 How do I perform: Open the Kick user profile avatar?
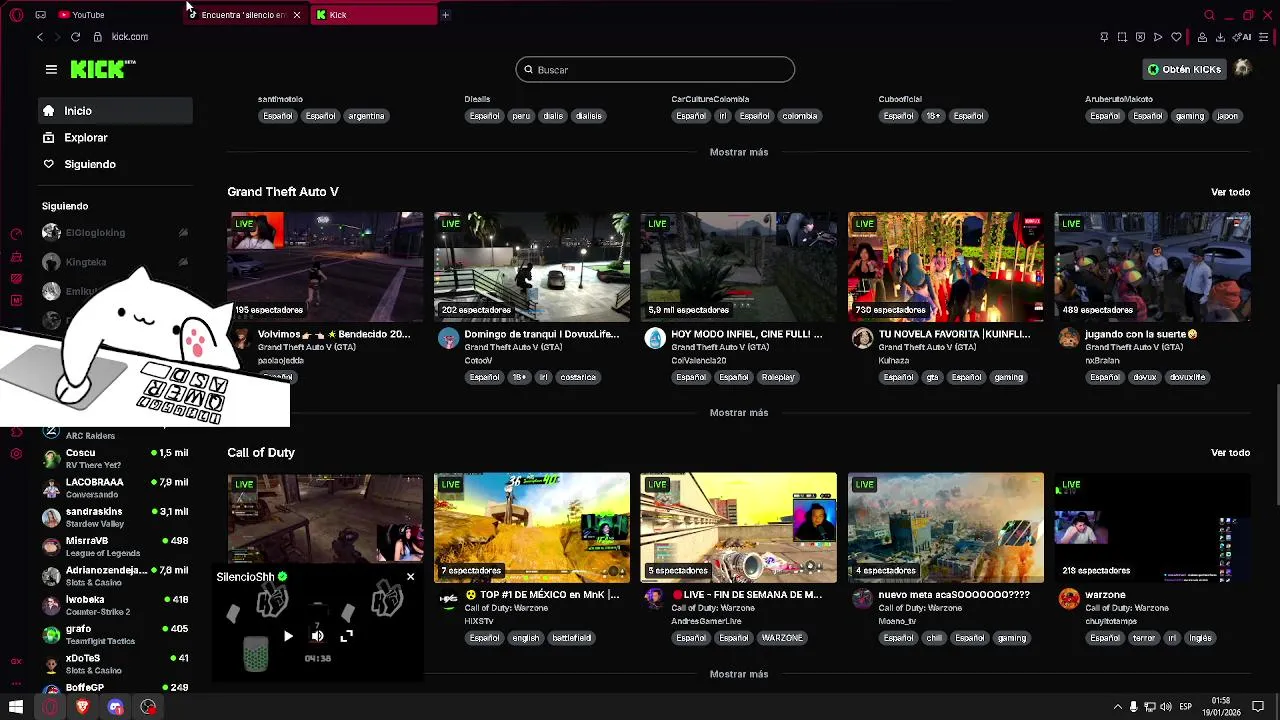[1242, 69]
